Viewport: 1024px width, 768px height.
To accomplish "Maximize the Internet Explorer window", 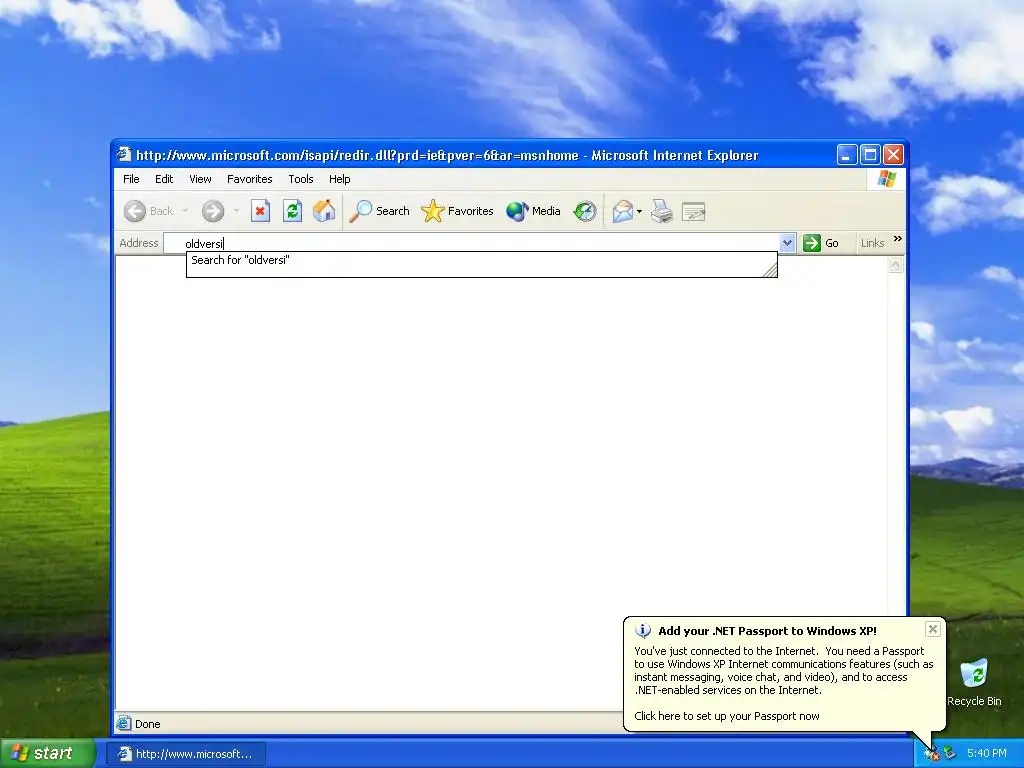I will tap(870, 155).
